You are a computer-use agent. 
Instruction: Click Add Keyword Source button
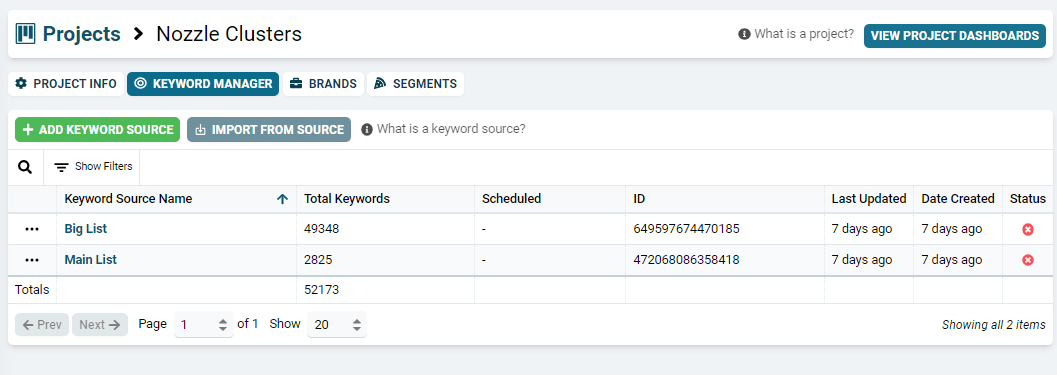point(98,129)
